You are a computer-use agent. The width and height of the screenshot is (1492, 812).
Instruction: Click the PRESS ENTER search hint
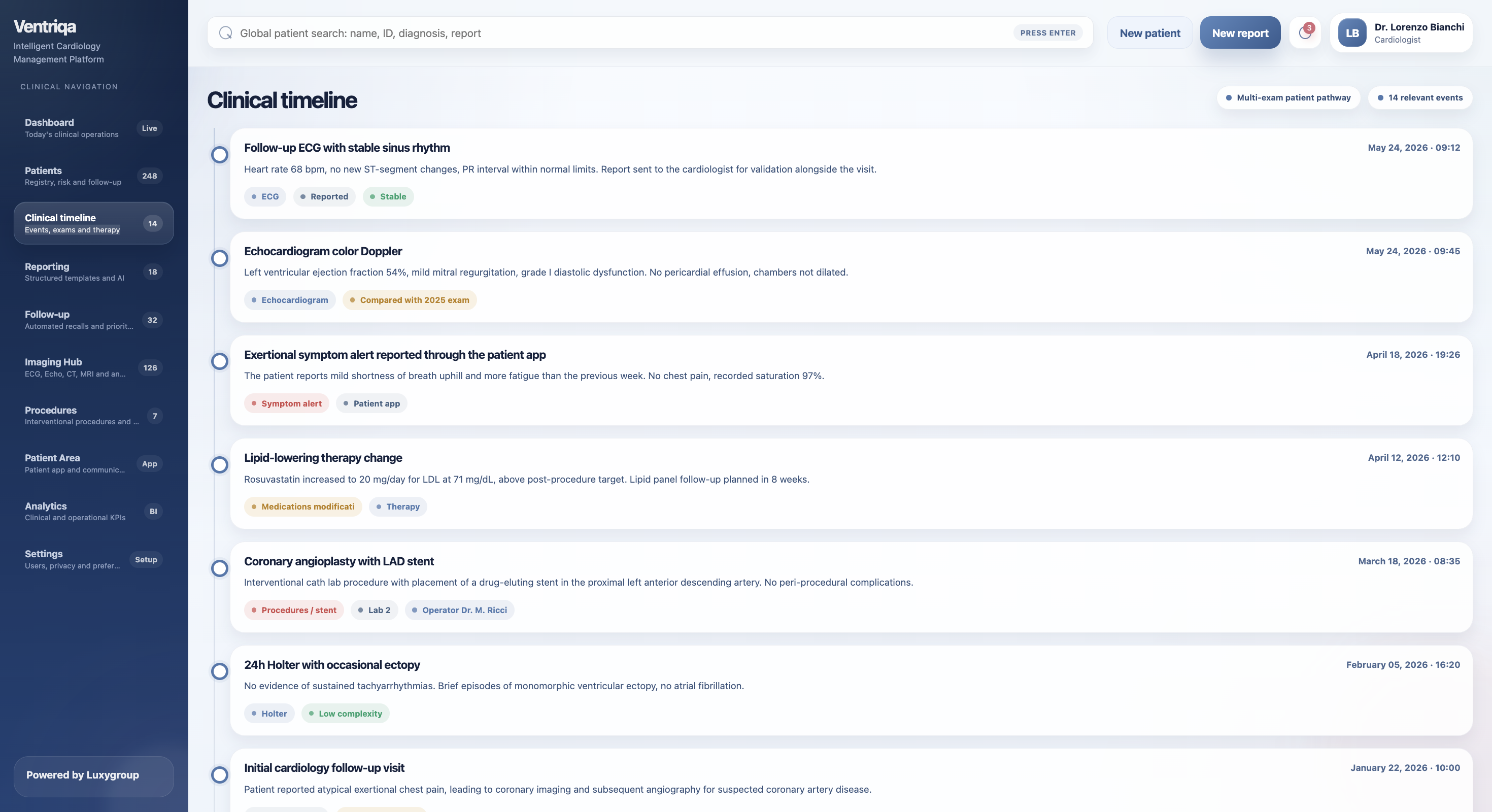1047,33
